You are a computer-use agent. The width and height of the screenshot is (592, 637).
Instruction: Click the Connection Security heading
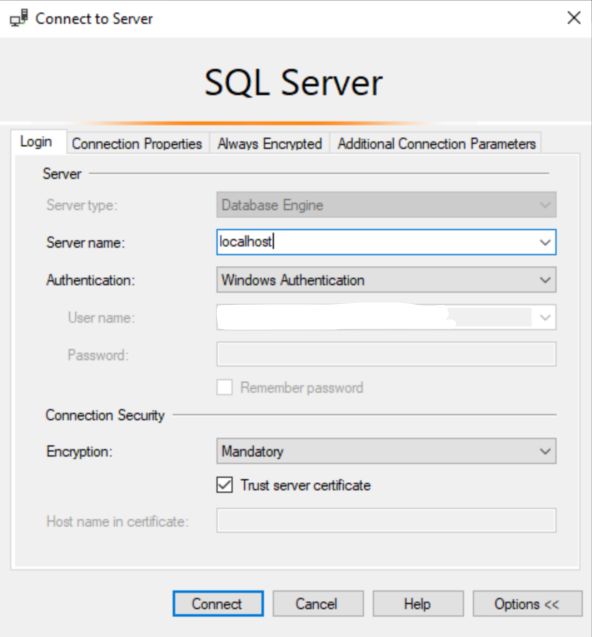105,415
